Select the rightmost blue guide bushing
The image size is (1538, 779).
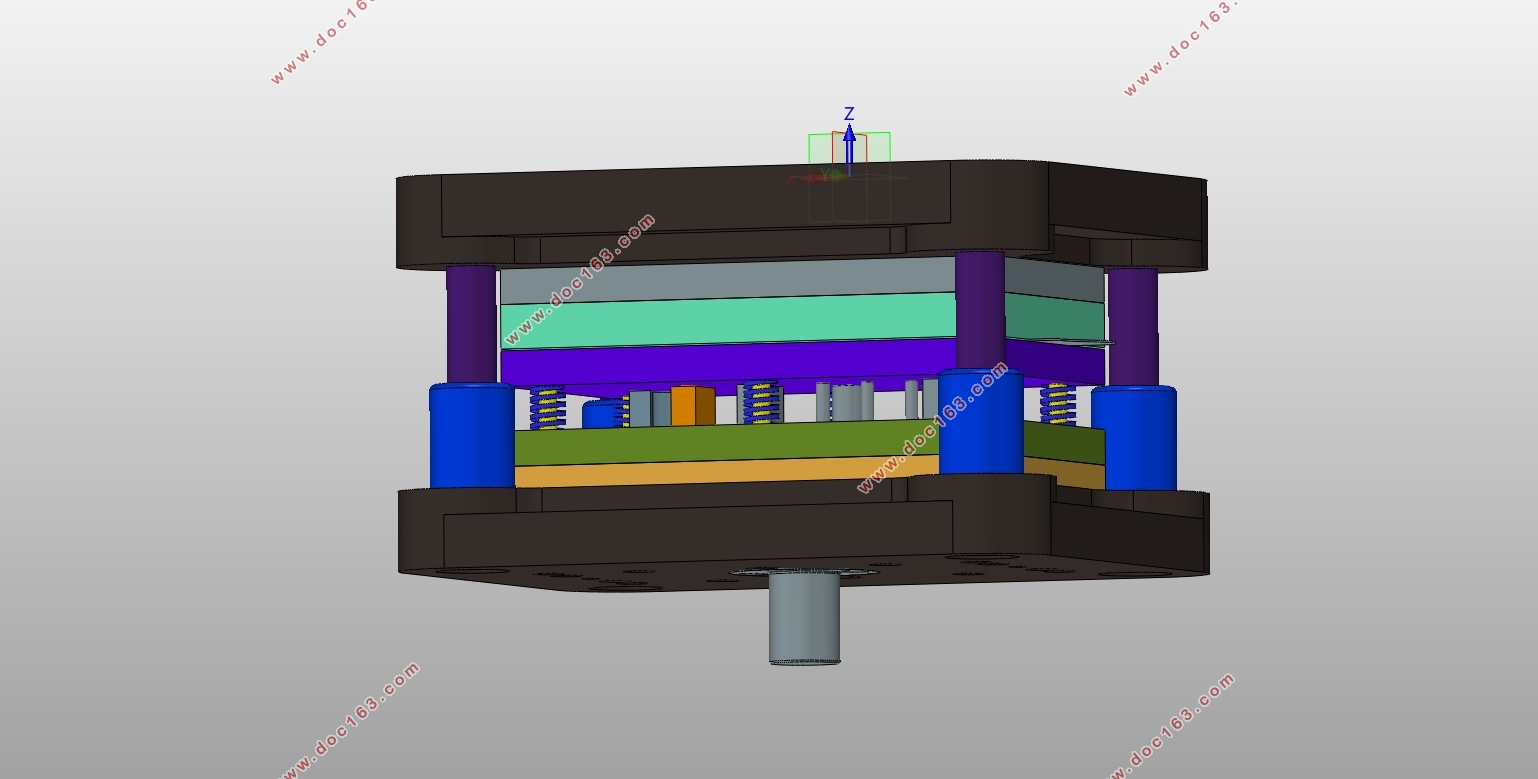pyautogui.click(x=1133, y=438)
